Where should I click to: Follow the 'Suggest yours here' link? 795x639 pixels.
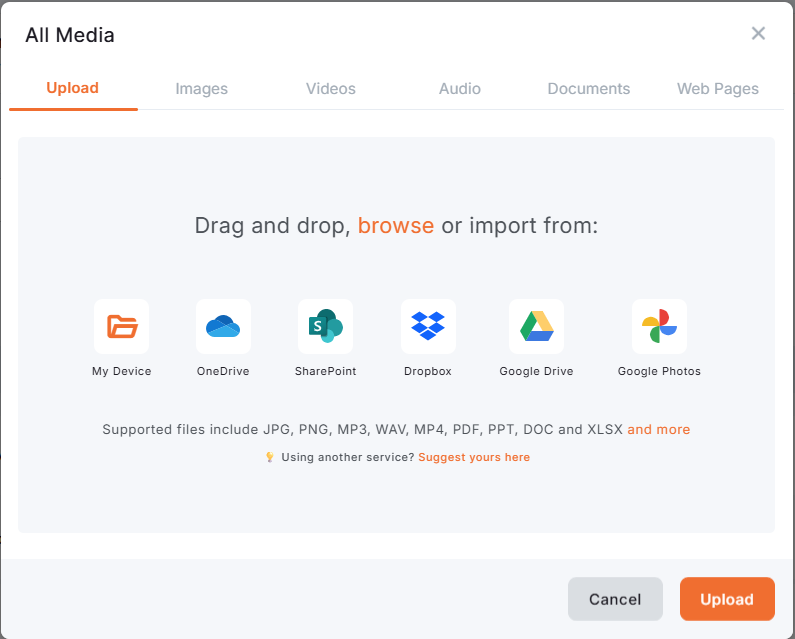click(474, 457)
